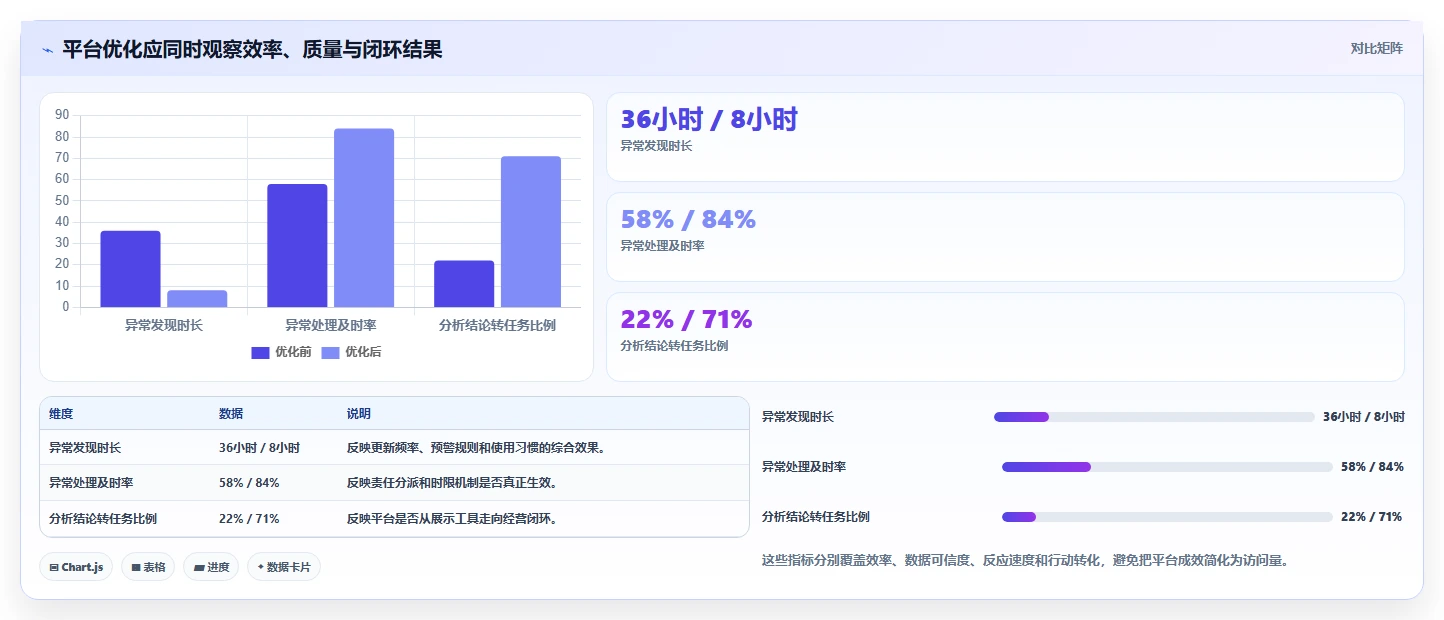Click the 优化后 bar for 分析结论转任务比例

[531, 232]
